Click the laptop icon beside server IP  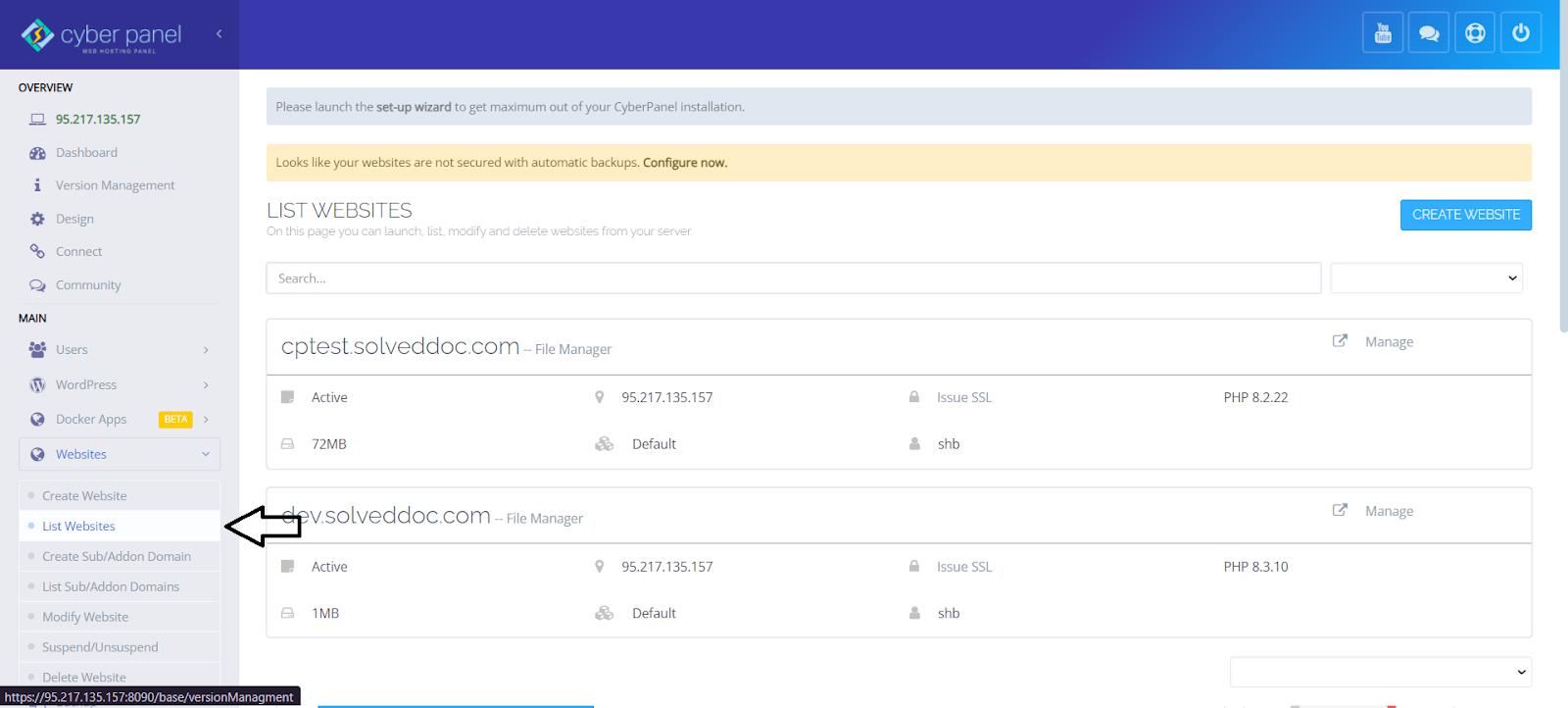(37, 120)
